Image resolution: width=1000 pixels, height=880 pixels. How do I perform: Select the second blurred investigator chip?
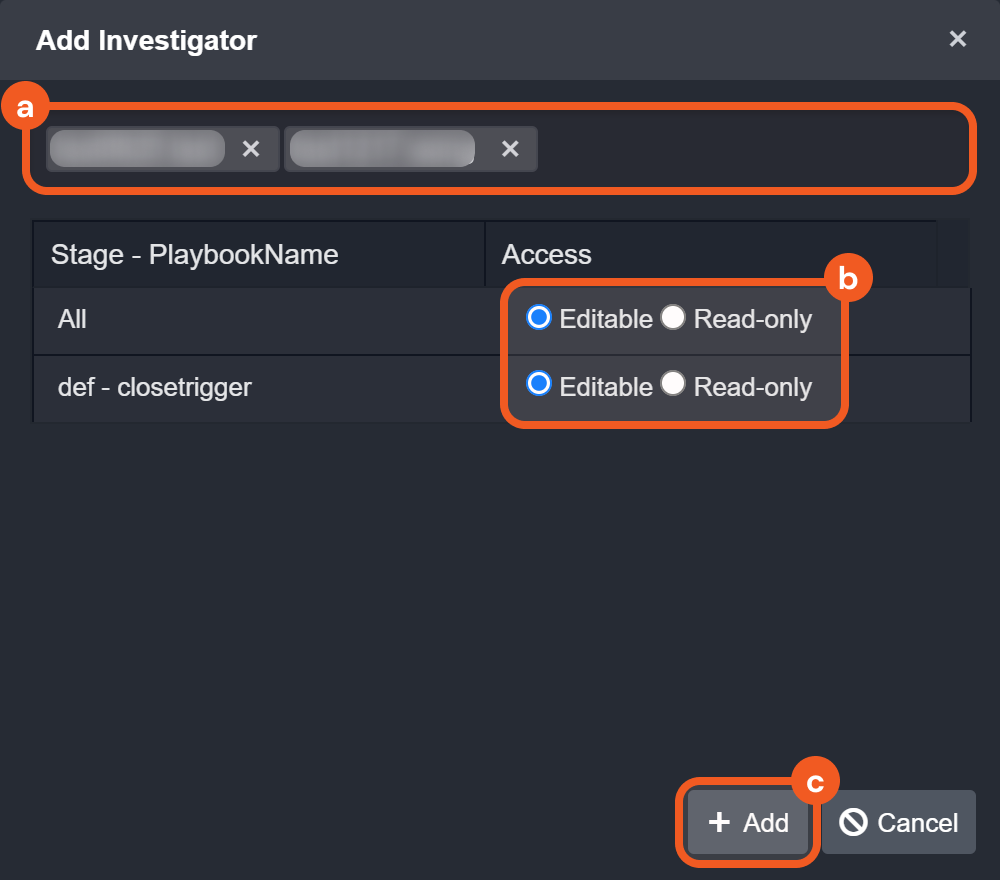coord(382,149)
